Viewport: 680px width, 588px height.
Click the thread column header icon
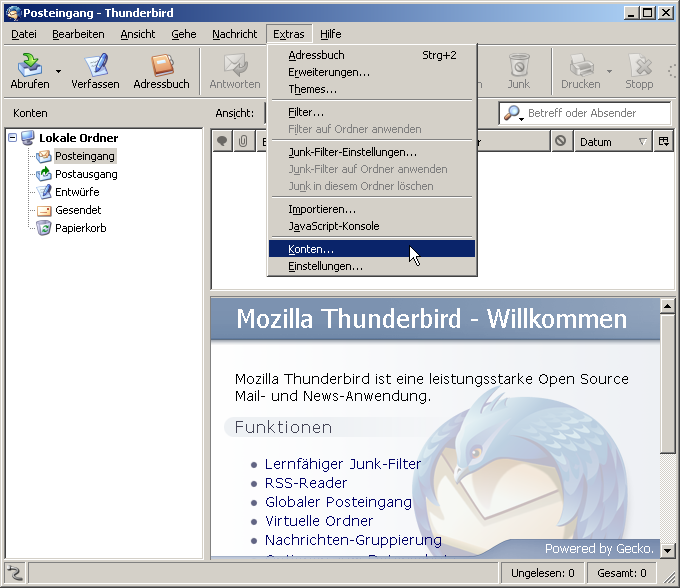pos(222,141)
